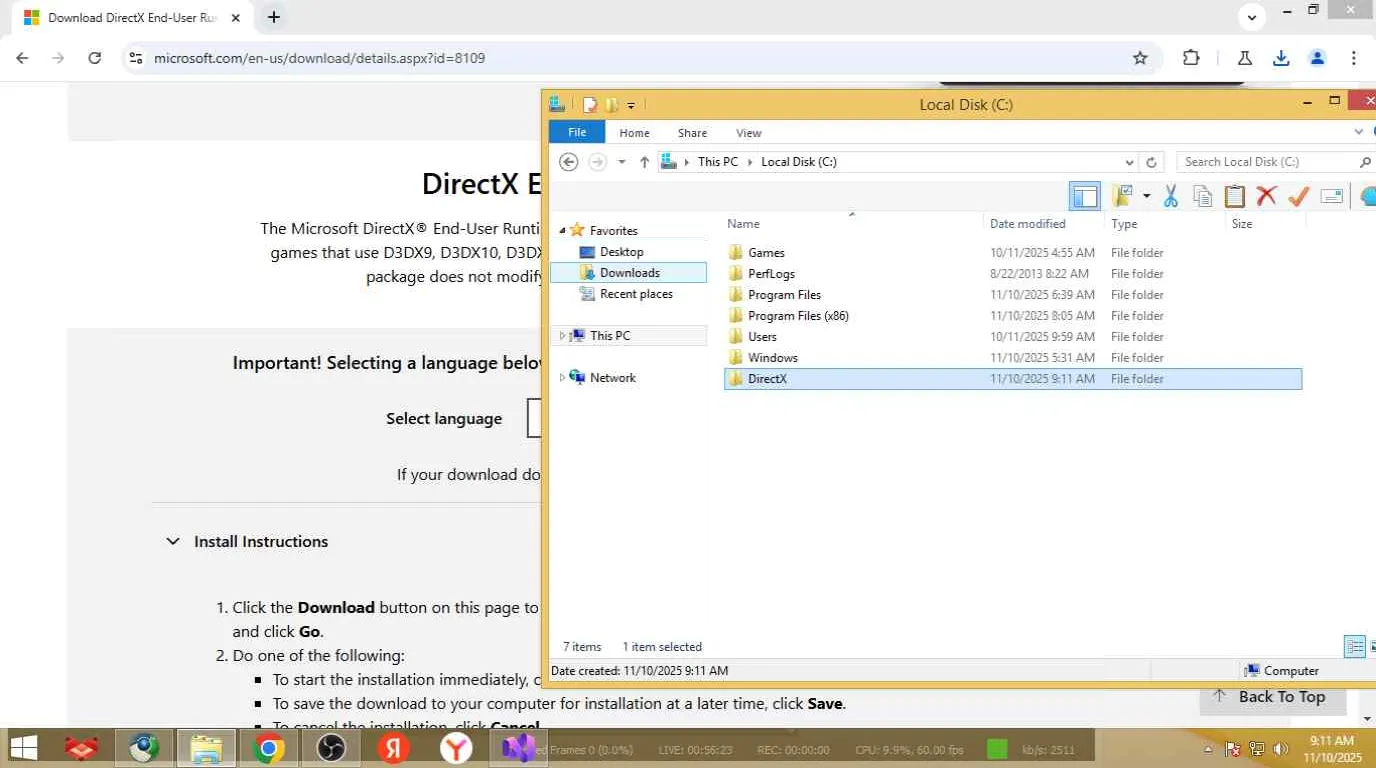Click the orange checkmark Properties icon

[x=1298, y=196]
